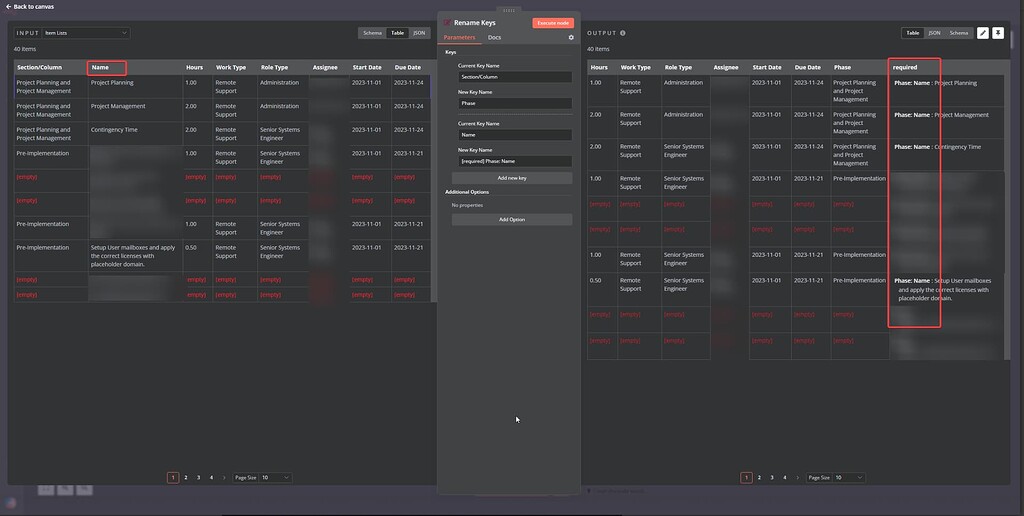Select the Parameters tab

(459, 37)
